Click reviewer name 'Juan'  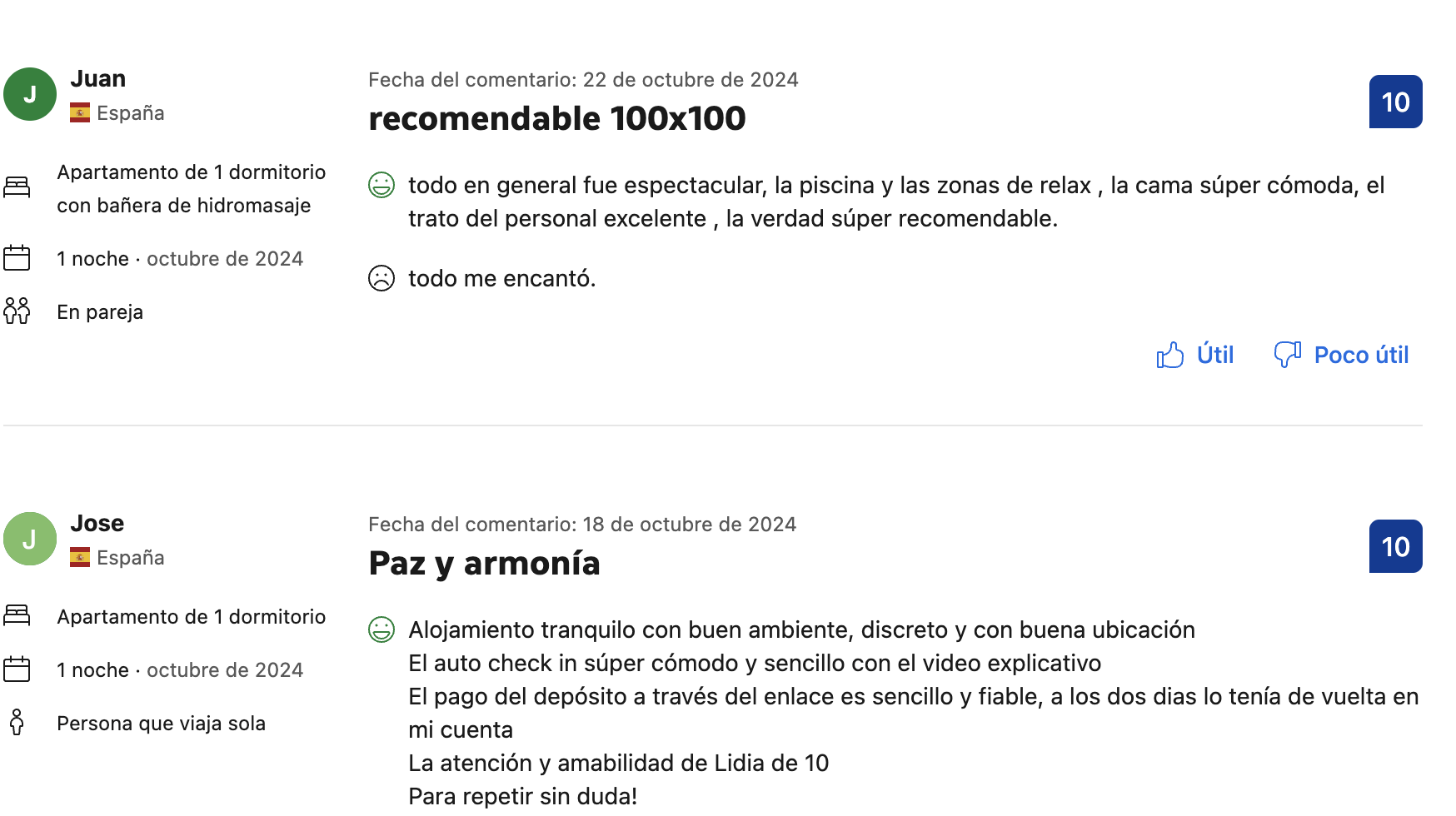98,78
